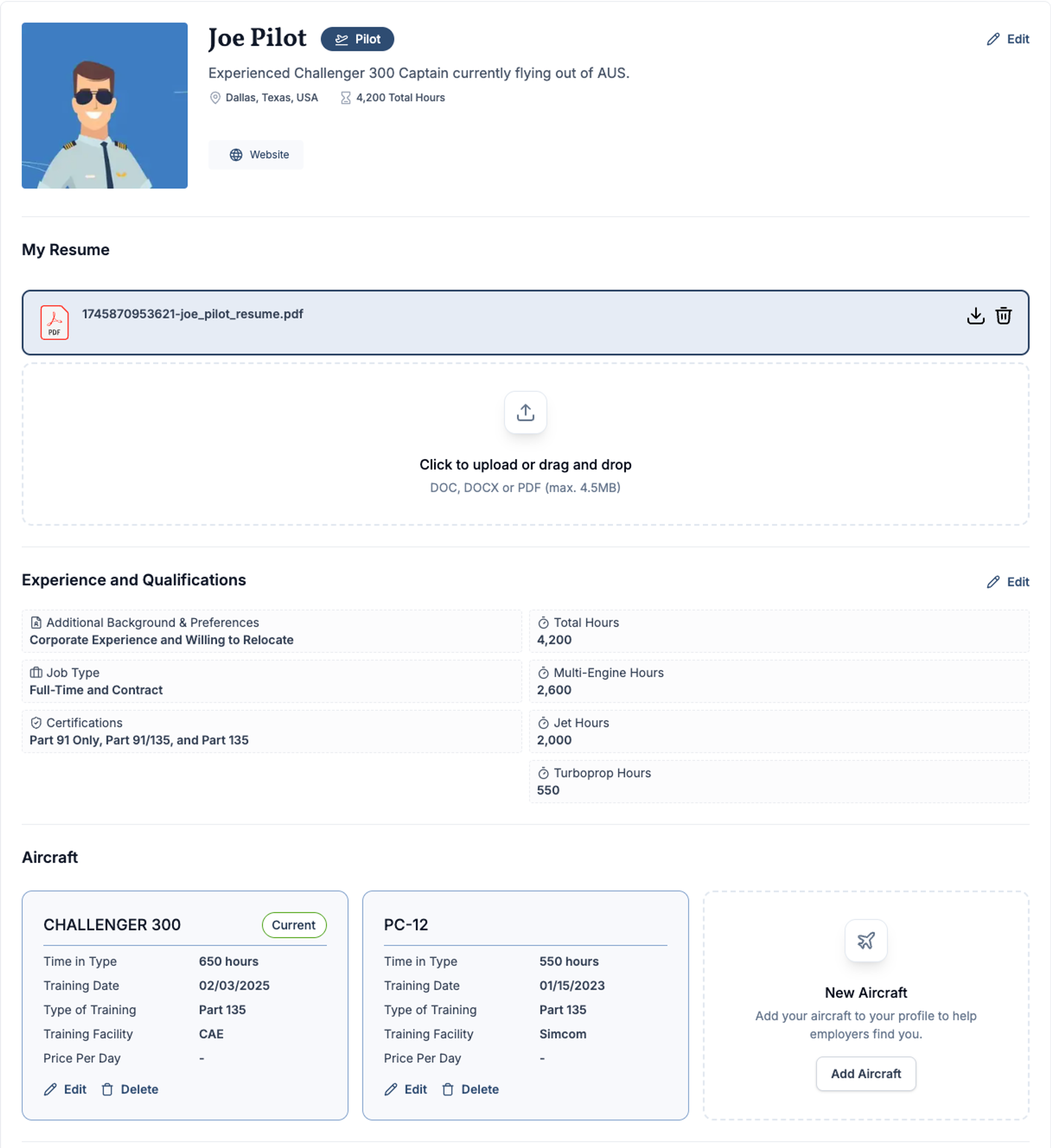Click Joe Pilot's profile picture
This screenshot has width=1051, height=1148.
click(x=105, y=106)
